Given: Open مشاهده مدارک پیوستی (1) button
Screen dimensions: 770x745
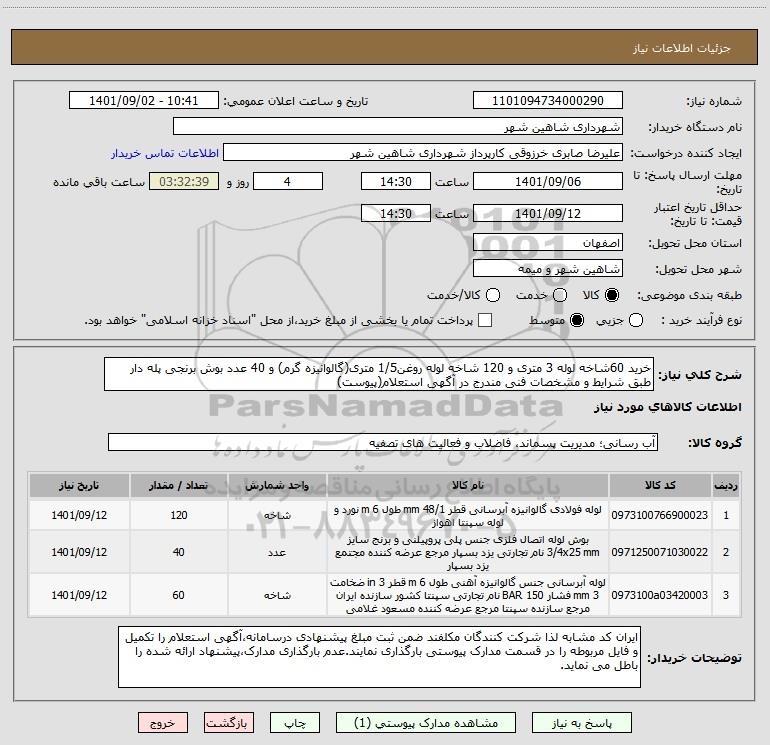Looking at the screenshot, I should (x=425, y=723).
